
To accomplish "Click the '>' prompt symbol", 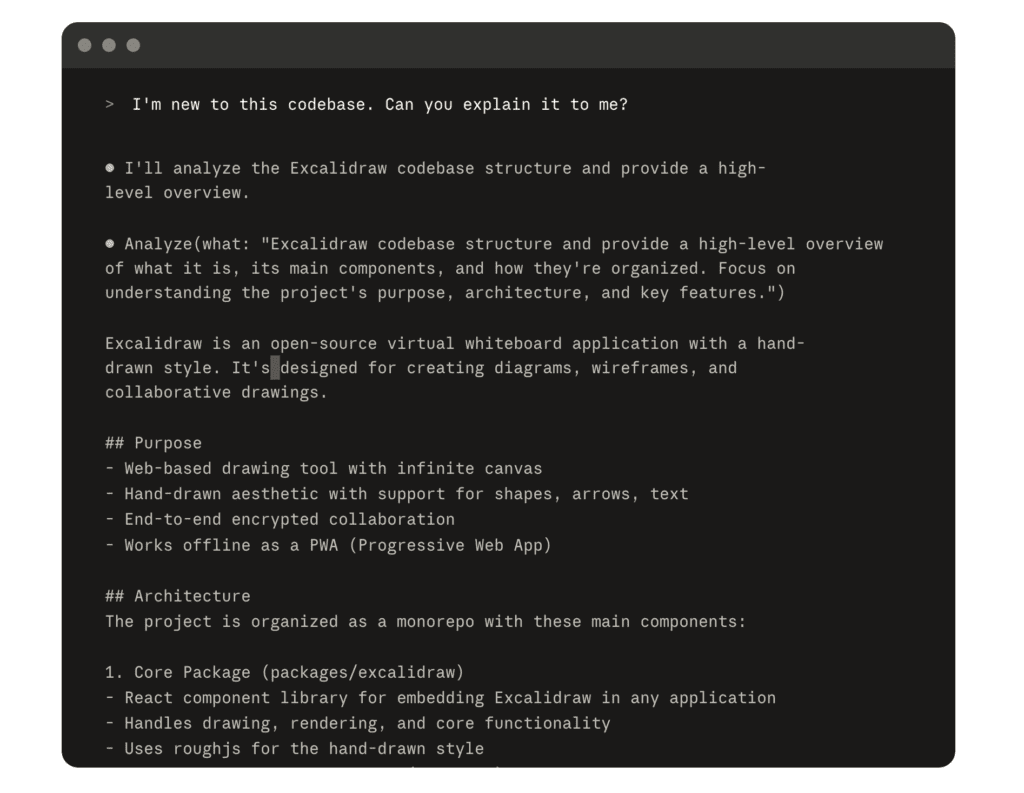I will (110, 105).
